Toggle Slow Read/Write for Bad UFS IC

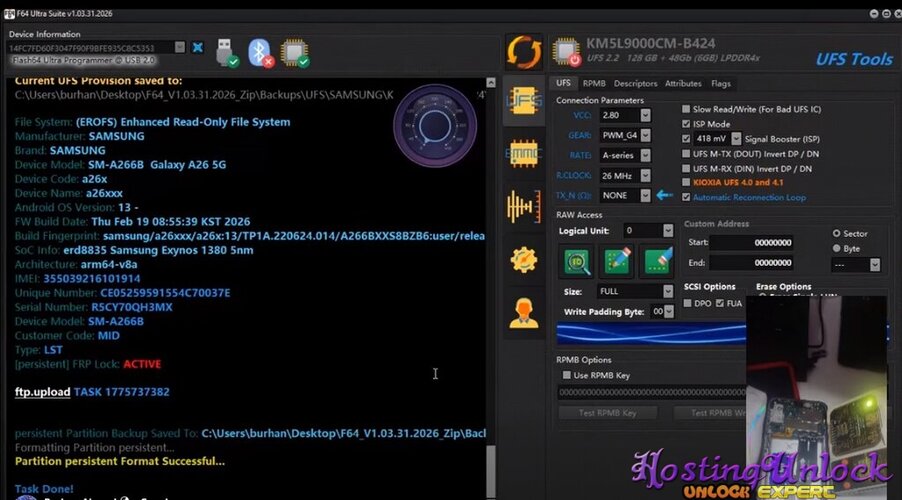686,109
